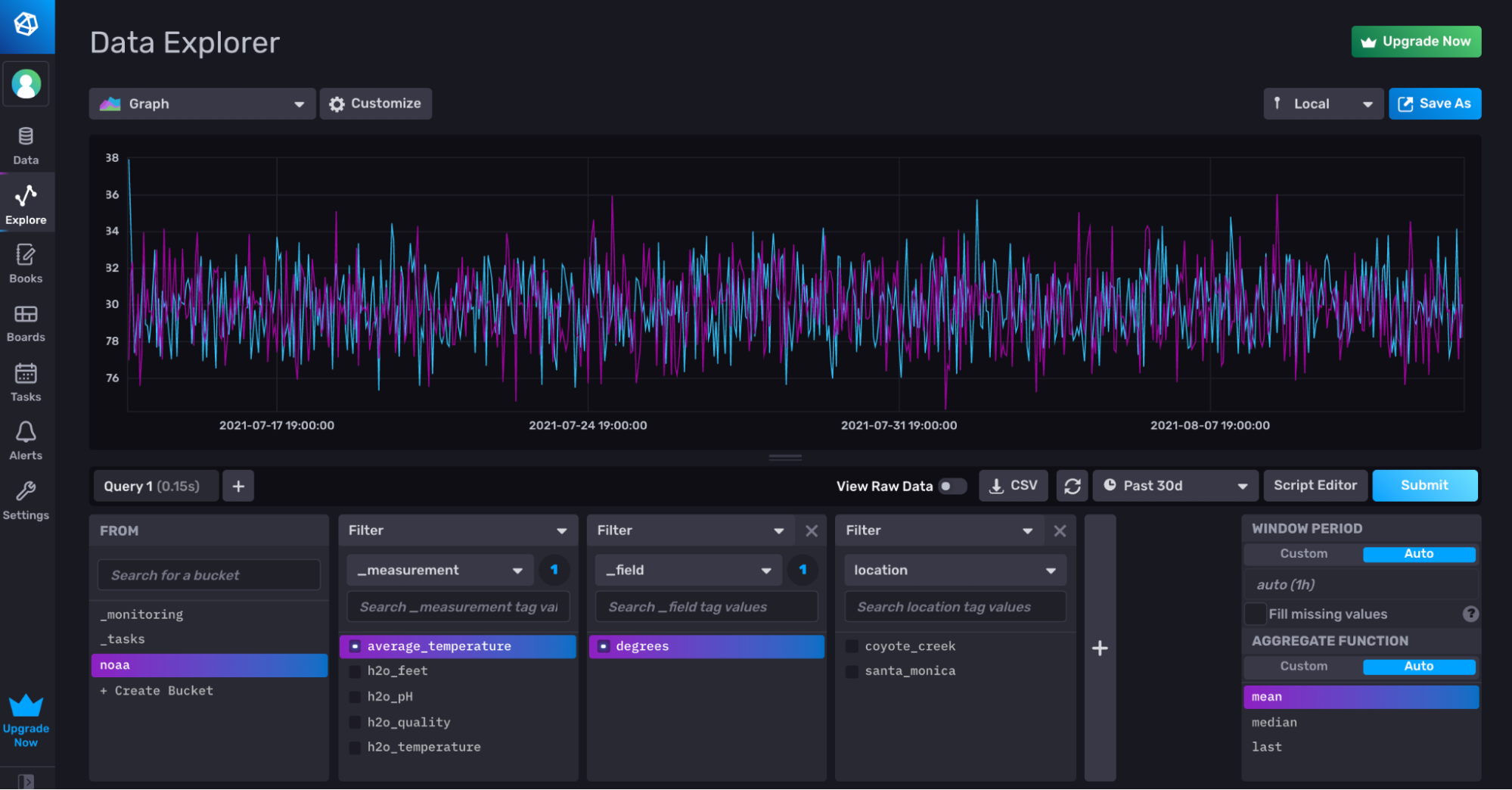Open the _measurement tag key dropdown
The height and width of the screenshot is (790, 1512).
441,570
